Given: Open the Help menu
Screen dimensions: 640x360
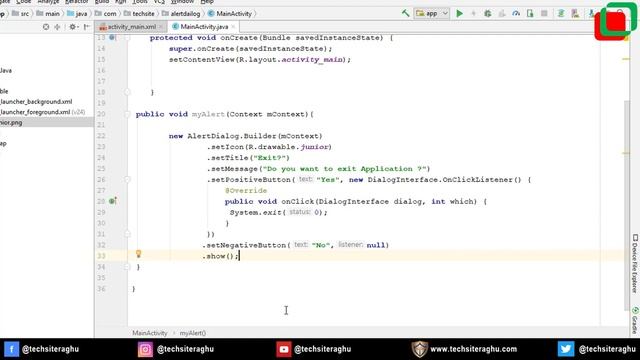Looking at the screenshot, I should pyautogui.click(x=207, y=2).
